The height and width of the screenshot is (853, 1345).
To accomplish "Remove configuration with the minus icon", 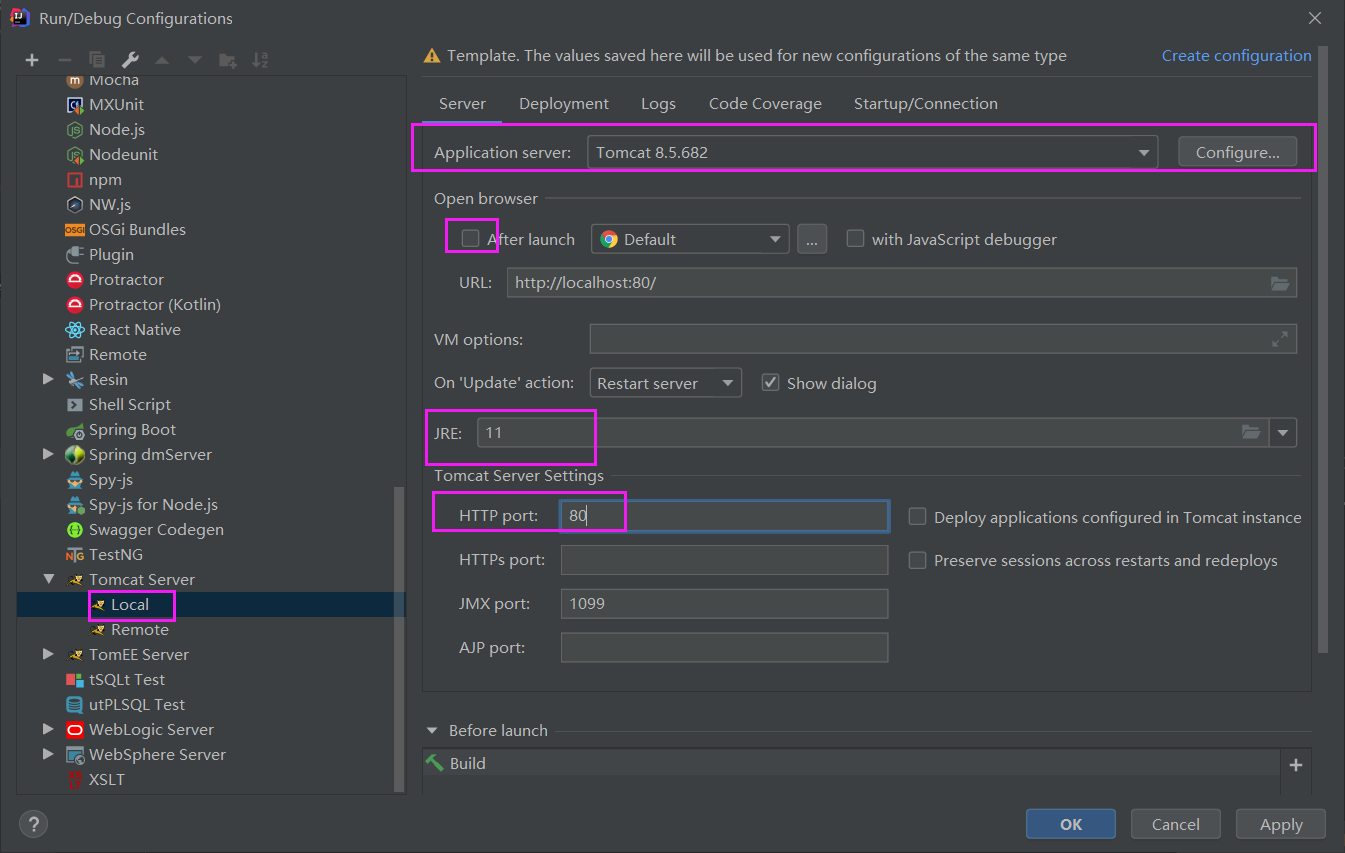I will (64, 60).
